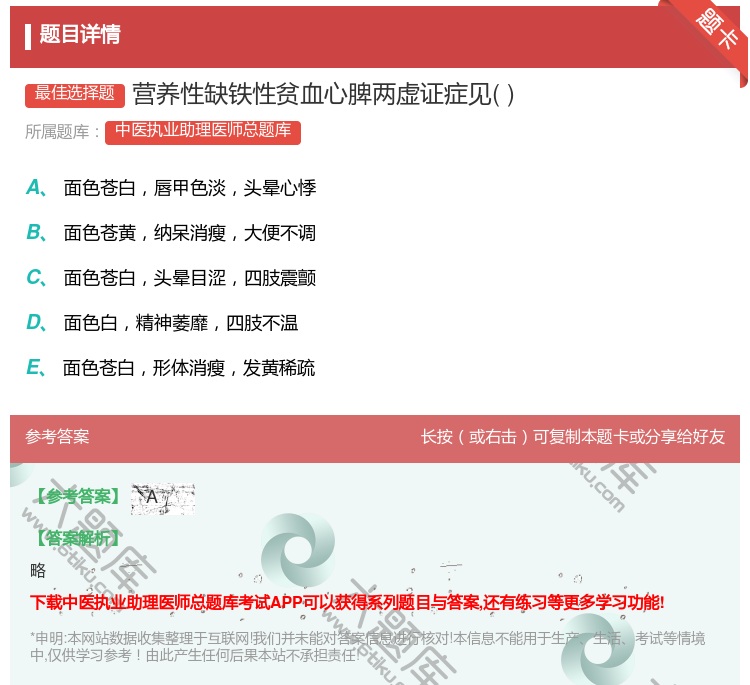Click the question title 营养性缺铁性贫血心脾两虚证症见
This screenshot has width=750, height=685.
[323, 95]
